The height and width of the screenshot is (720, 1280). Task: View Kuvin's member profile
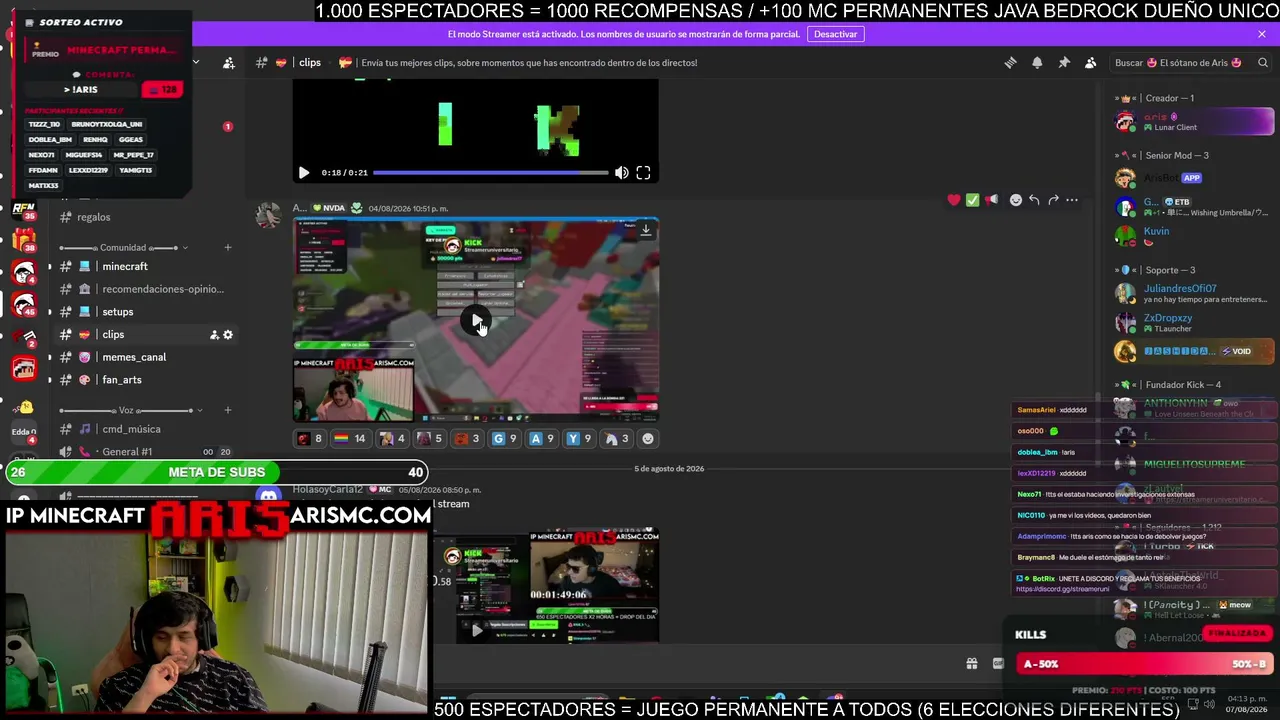[1194, 236]
